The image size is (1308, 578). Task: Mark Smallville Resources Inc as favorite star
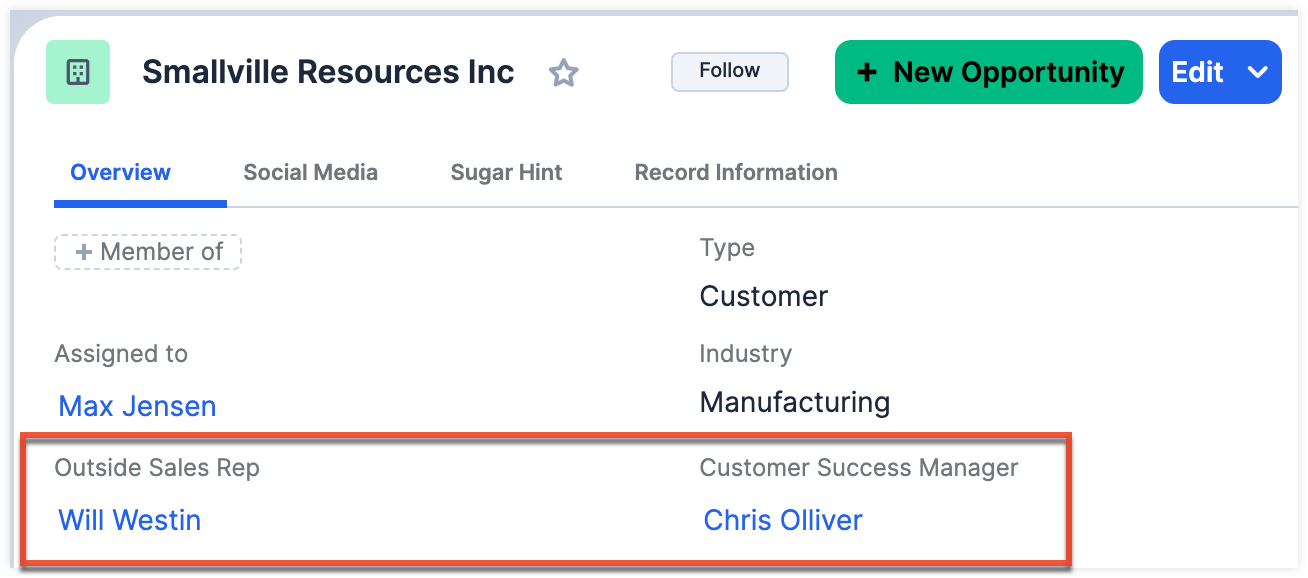[x=564, y=72]
